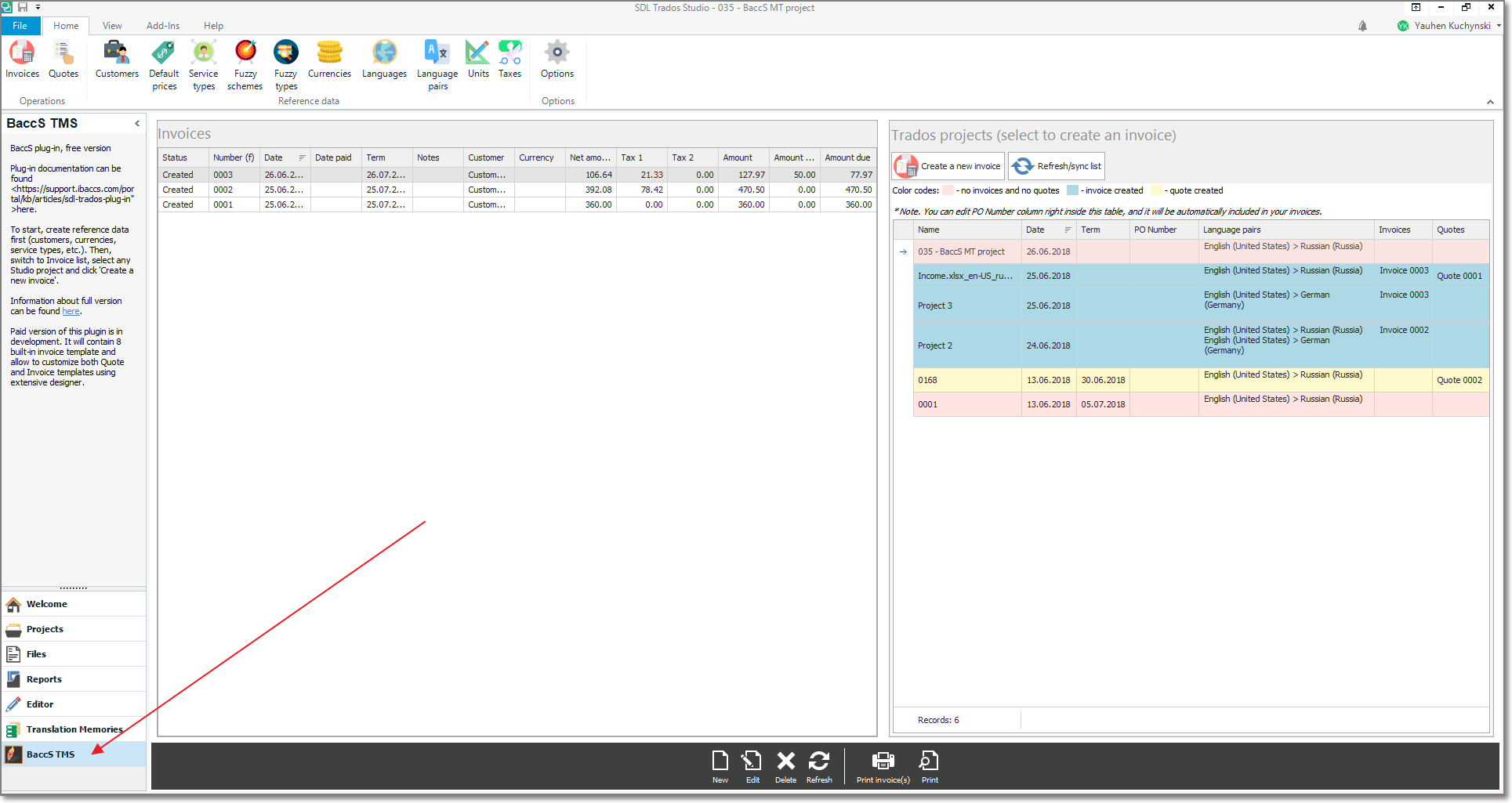Click Refresh in bottom toolbar

819,767
